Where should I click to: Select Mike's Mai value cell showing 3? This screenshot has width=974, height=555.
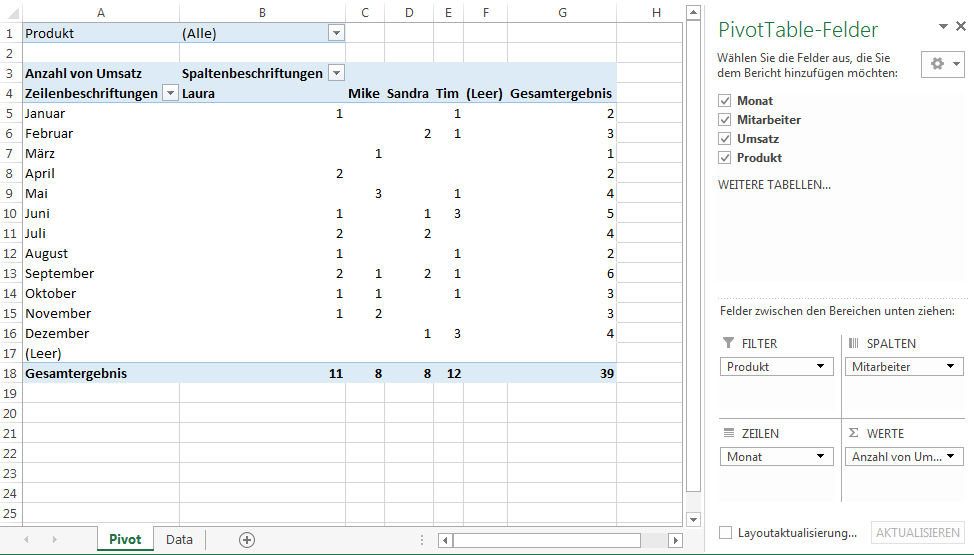pyautogui.click(x=365, y=193)
